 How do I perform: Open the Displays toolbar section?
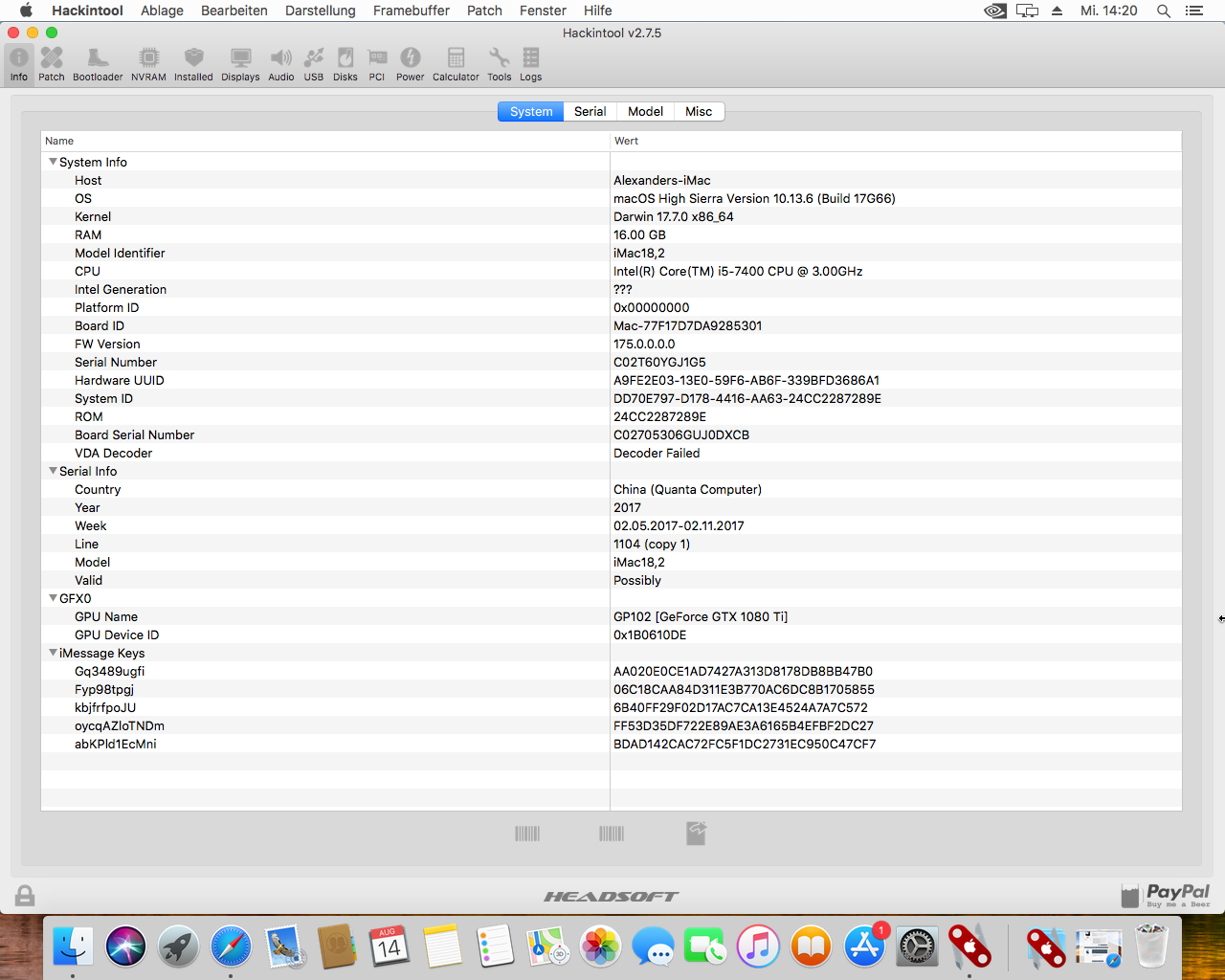[240, 64]
